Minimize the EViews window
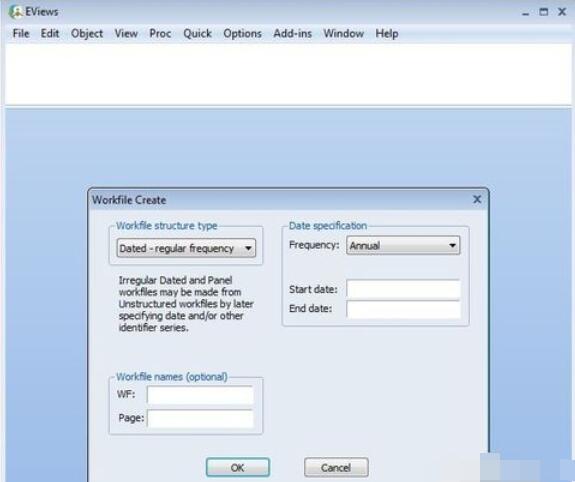This screenshot has height=482, width=575. [525, 13]
